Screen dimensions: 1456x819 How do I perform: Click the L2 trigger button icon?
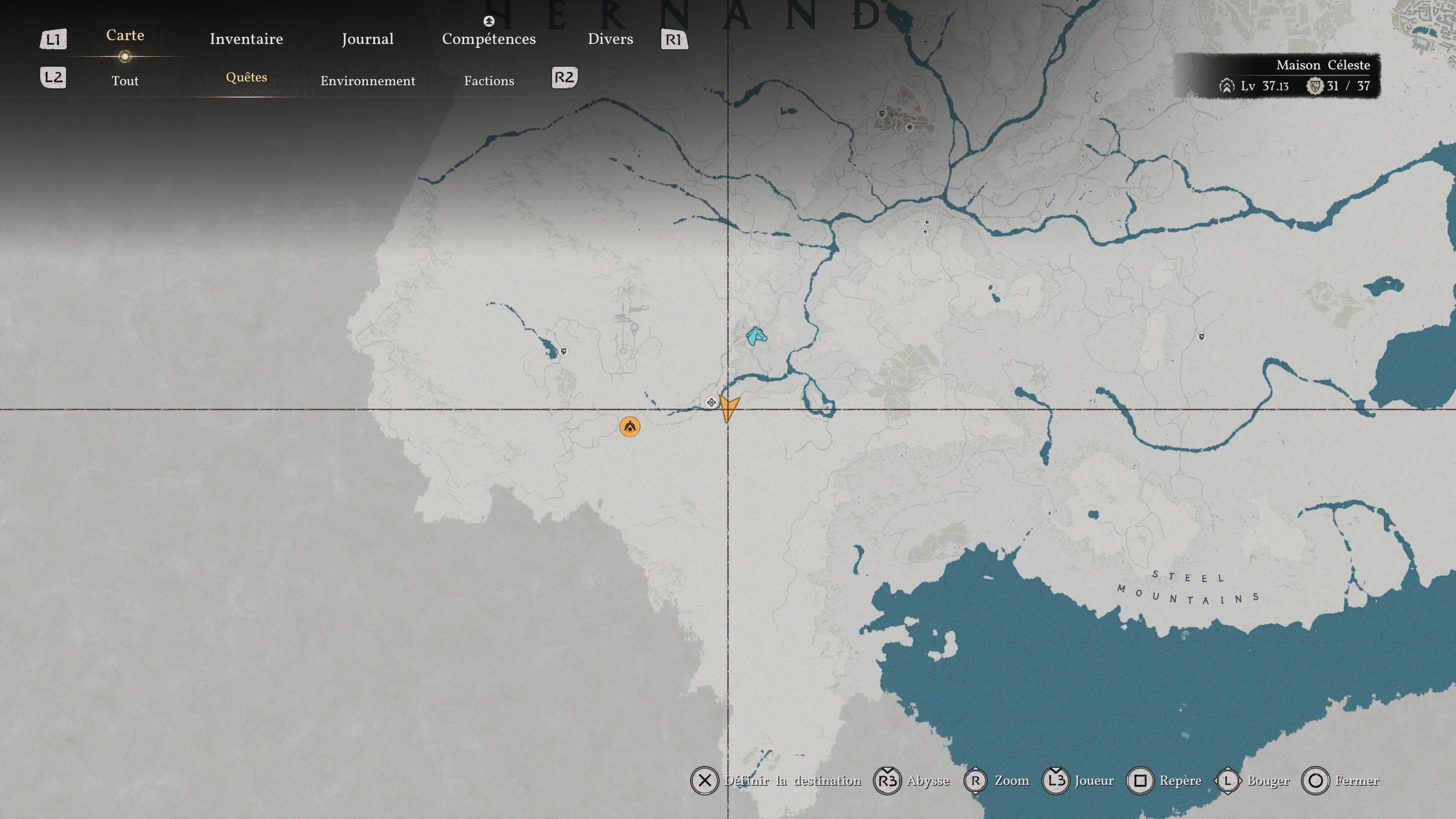pyautogui.click(x=53, y=77)
